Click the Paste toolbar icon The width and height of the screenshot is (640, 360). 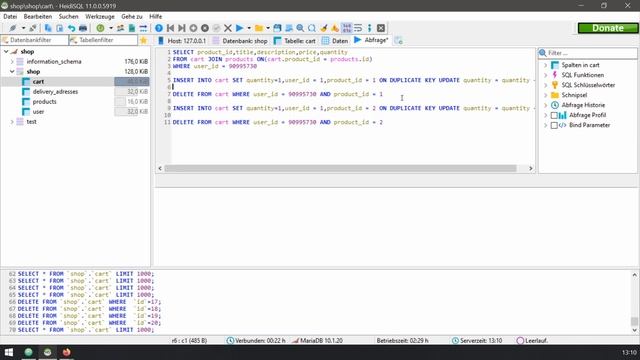59,28
